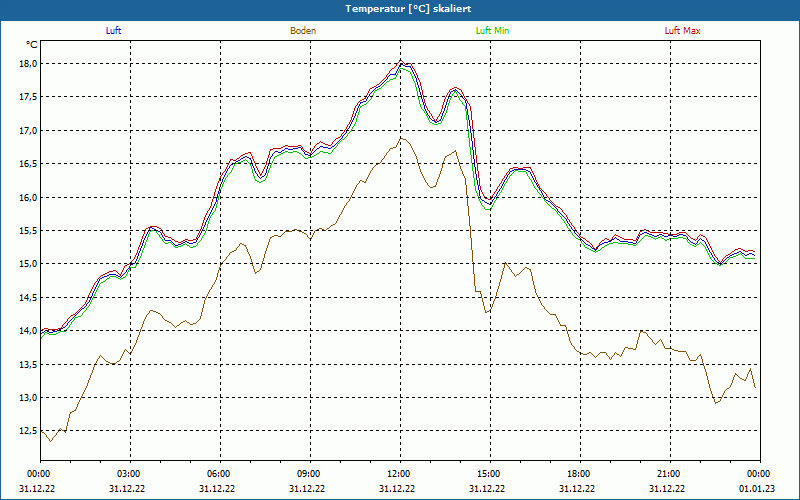Click the '15,0' y-axis value
The image size is (800, 500).
[28, 264]
